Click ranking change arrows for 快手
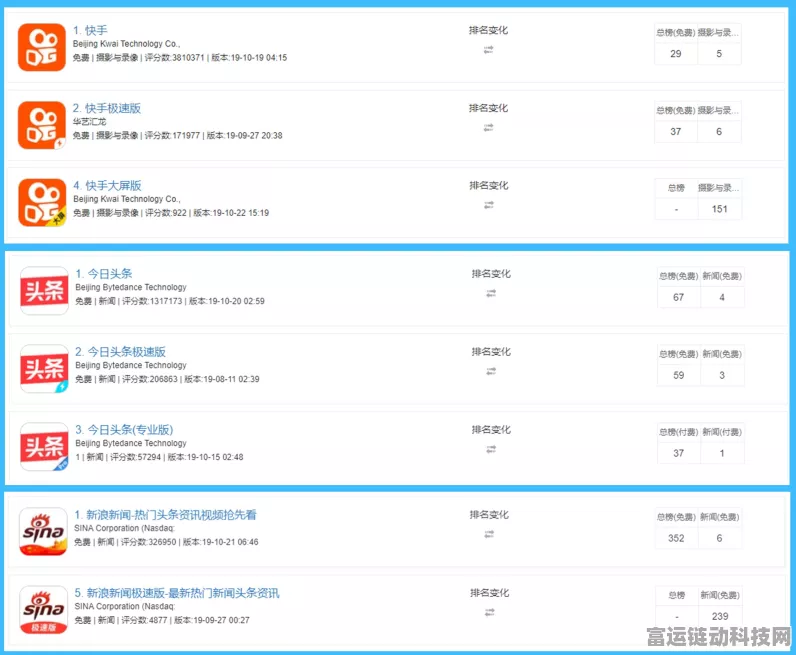796x655 pixels. coord(488,50)
